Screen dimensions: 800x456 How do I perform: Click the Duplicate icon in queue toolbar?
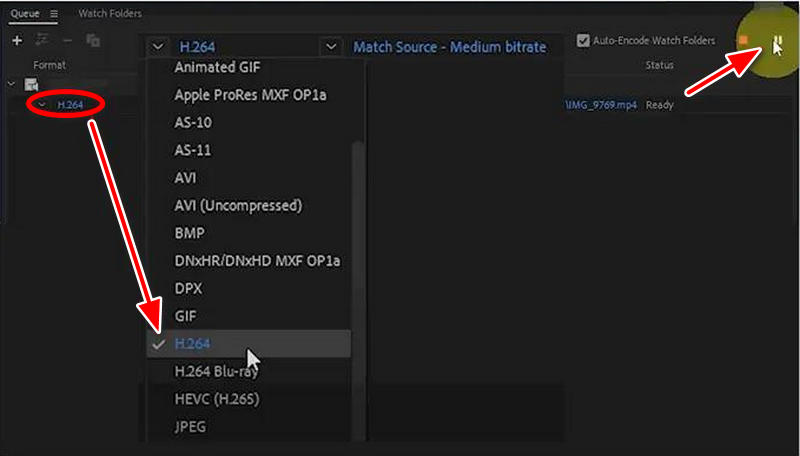point(93,40)
